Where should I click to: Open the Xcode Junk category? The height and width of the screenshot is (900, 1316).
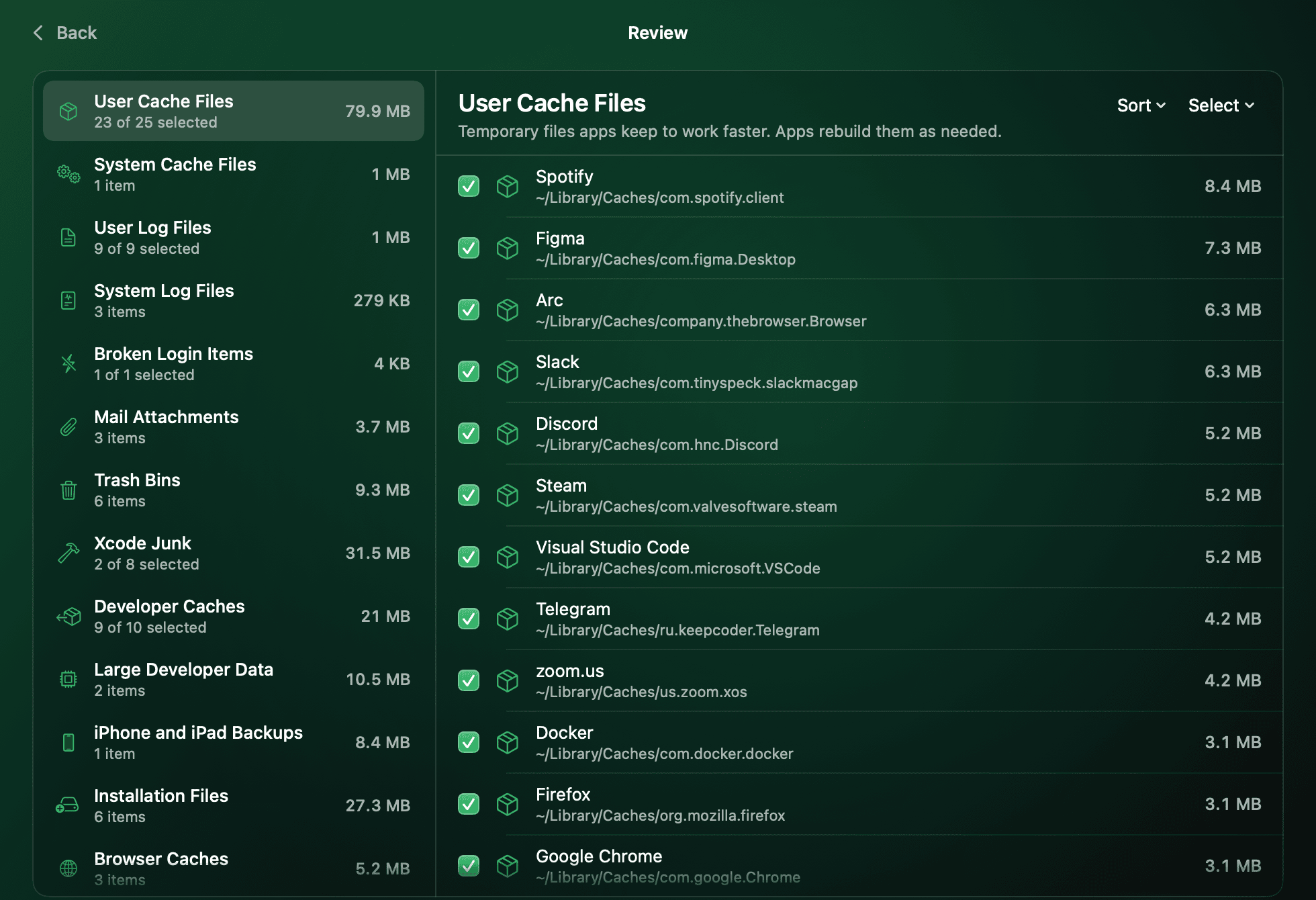click(234, 553)
